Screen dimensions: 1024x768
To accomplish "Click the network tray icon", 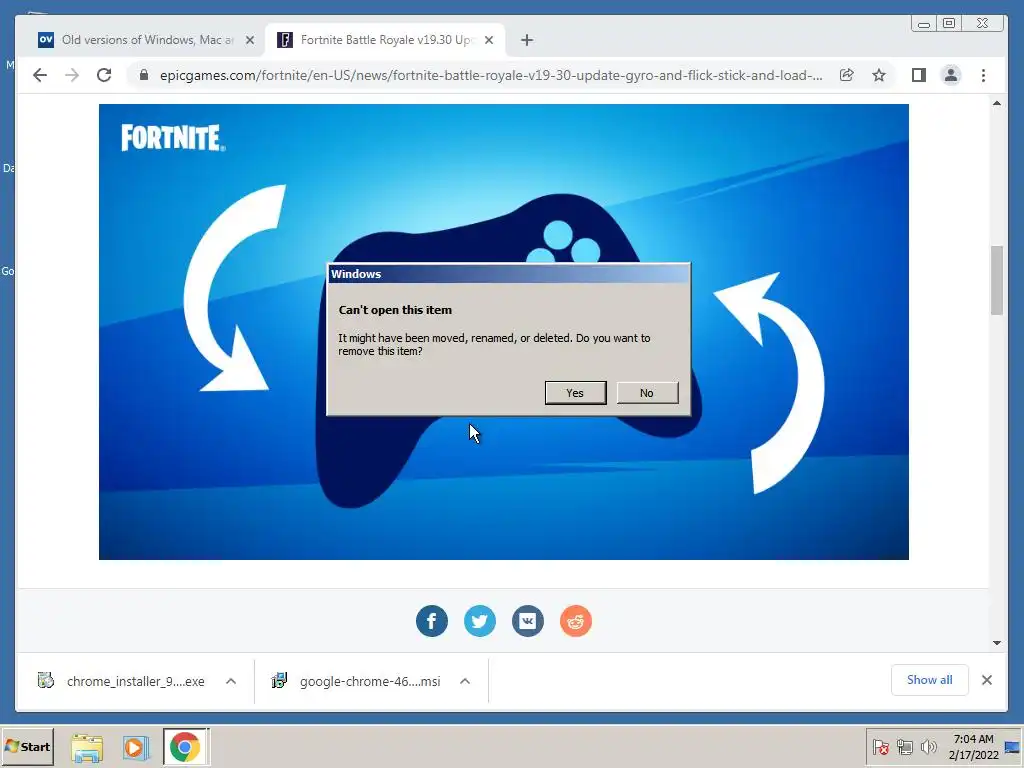I will click(x=904, y=746).
